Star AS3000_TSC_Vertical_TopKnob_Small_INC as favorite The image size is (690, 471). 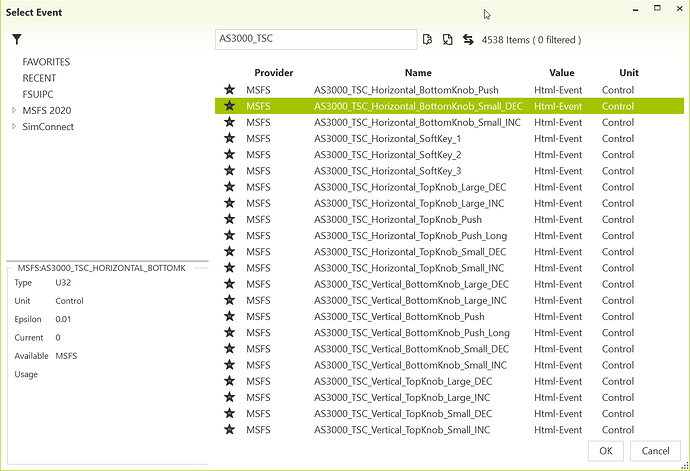point(229,430)
